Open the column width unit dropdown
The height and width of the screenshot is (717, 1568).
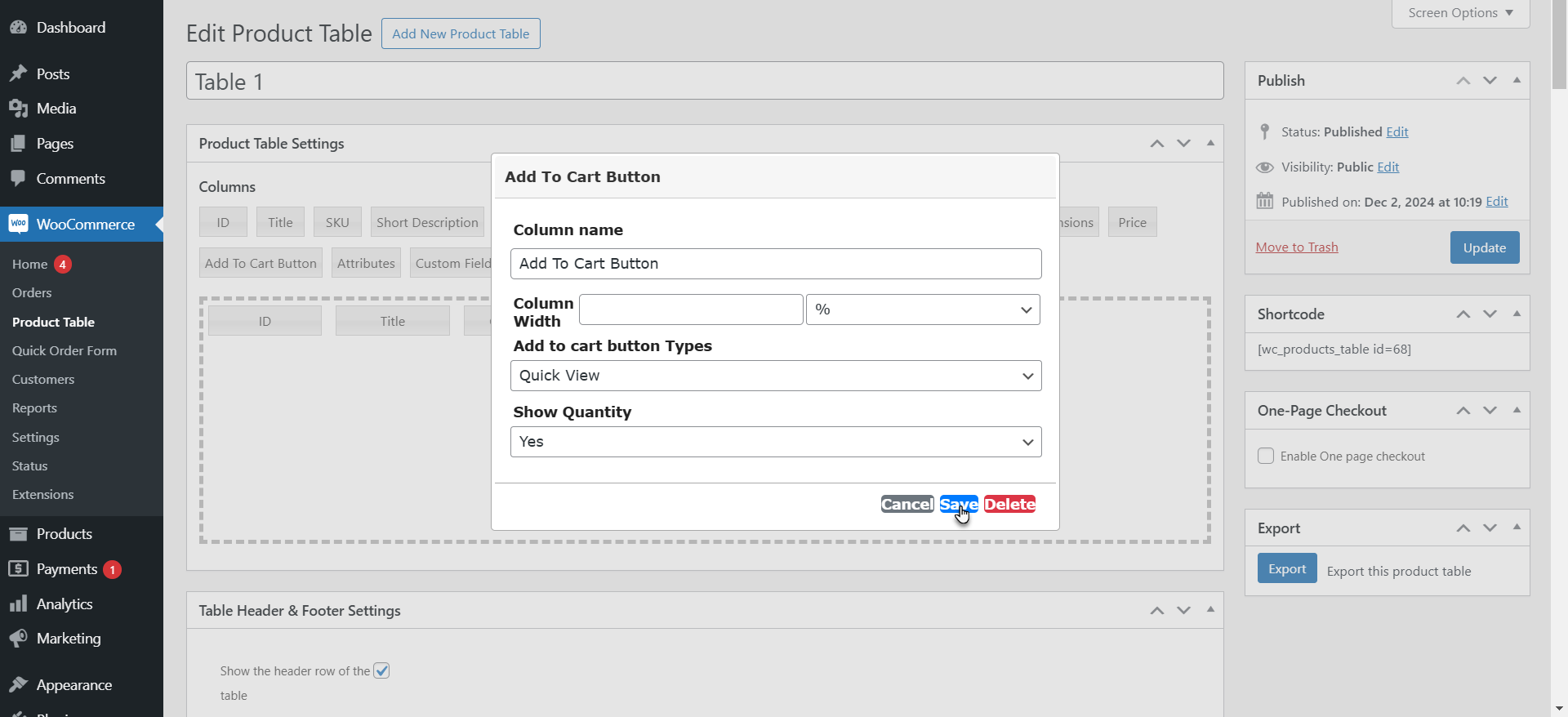click(923, 310)
